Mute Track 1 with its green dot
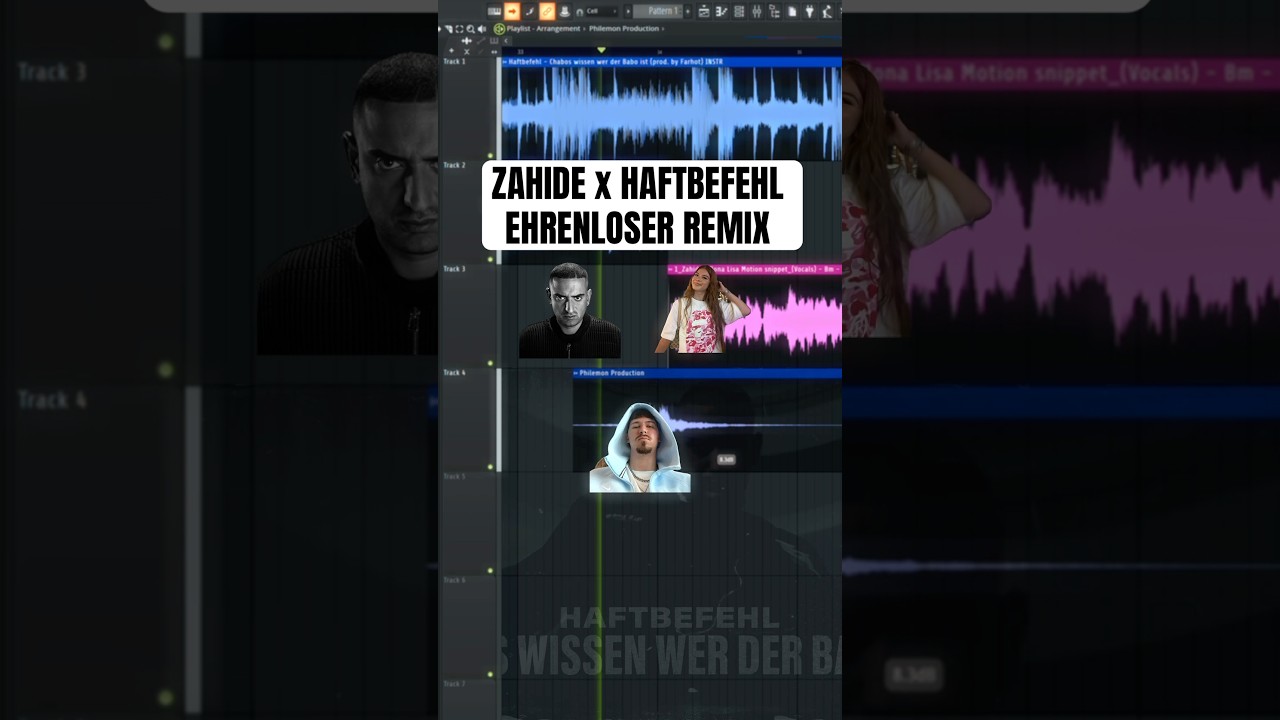The image size is (1280, 720). 490,154
